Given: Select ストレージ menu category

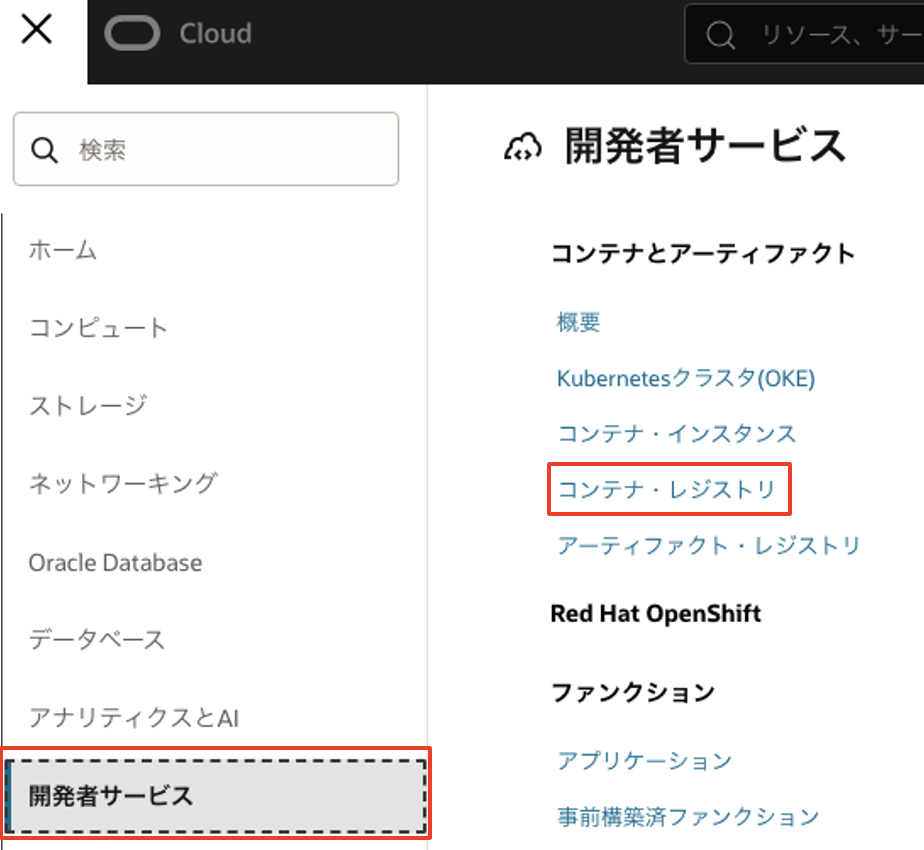Looking at the screenshot, I should tap(88, 406).
